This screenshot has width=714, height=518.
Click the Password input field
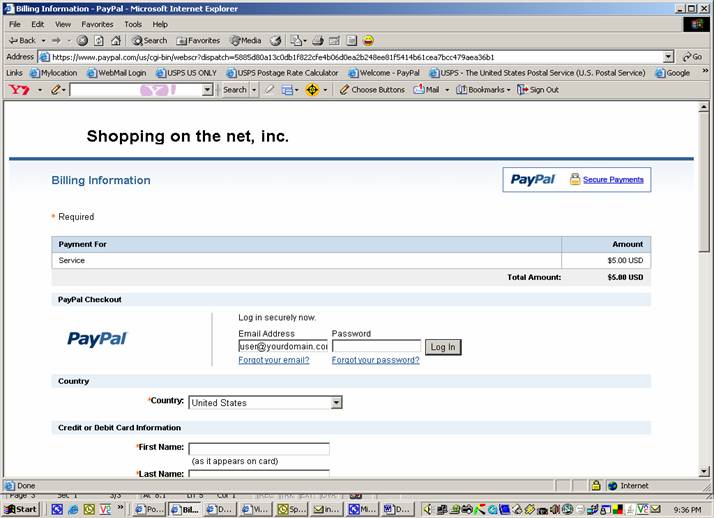pos(376,346)
